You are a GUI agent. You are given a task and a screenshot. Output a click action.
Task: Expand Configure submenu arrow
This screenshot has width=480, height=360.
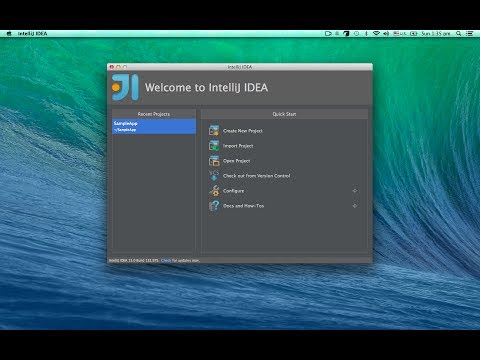click(355, 191)
